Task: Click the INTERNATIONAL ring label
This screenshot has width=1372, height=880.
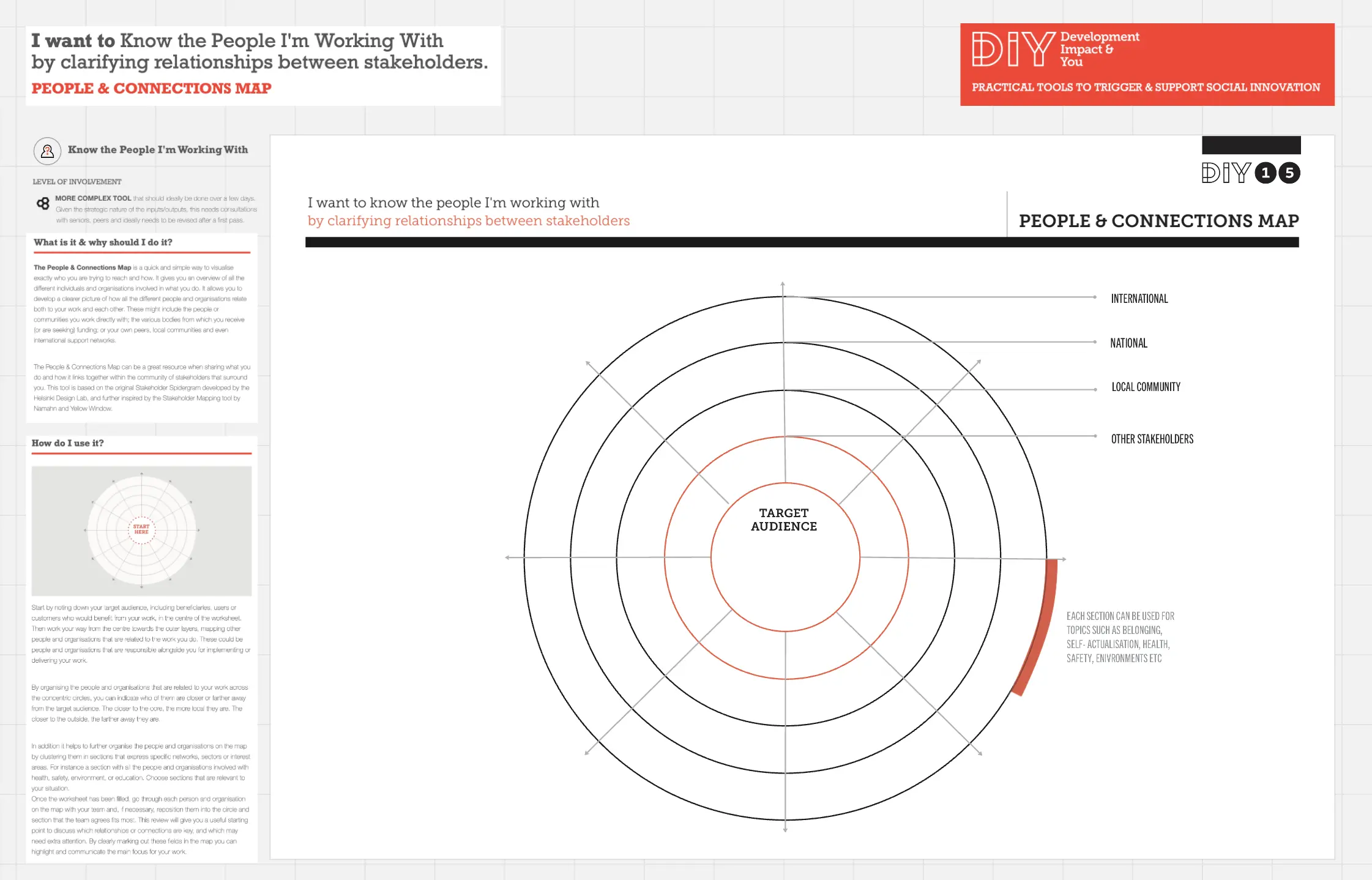Action: point(1139,299)
